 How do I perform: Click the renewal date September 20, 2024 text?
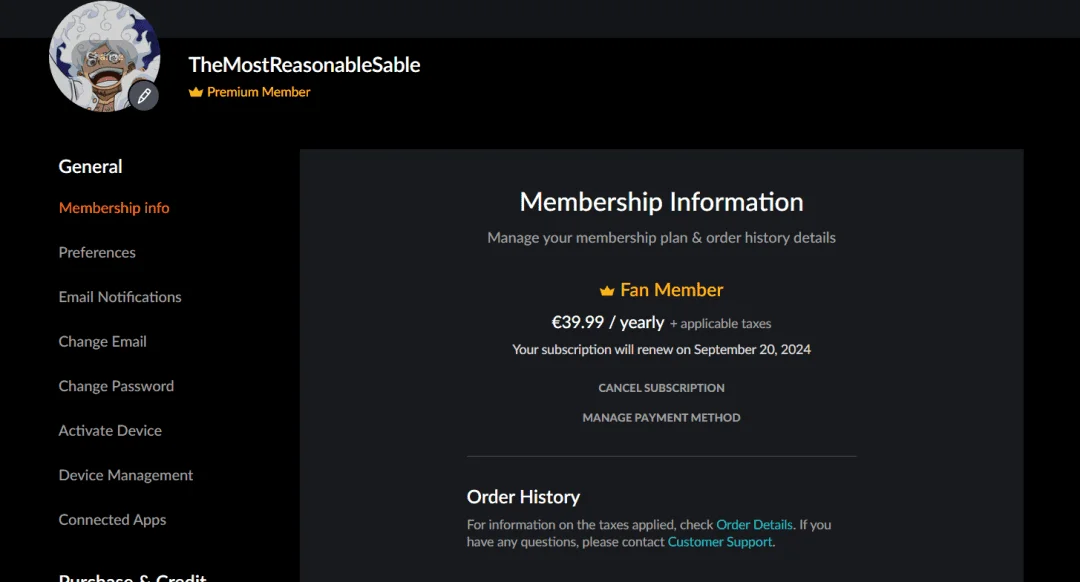coord(752,350)
